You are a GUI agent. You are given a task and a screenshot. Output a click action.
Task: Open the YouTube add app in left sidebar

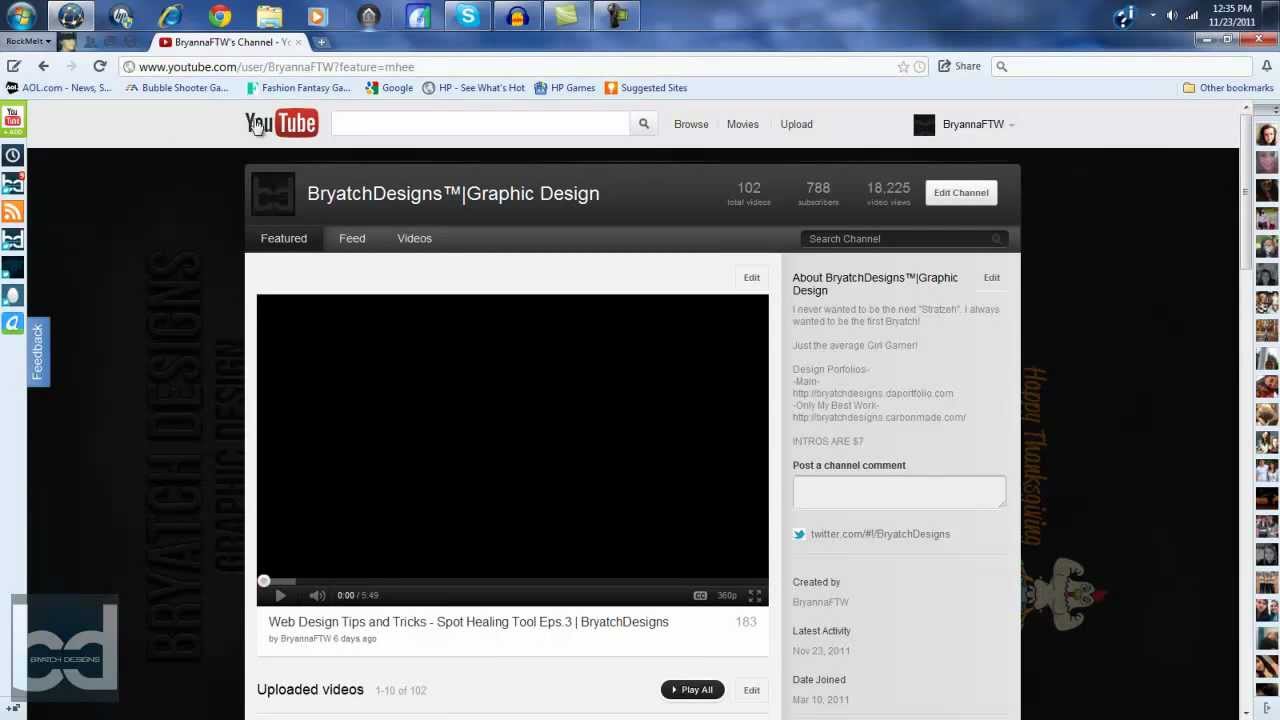13,121
